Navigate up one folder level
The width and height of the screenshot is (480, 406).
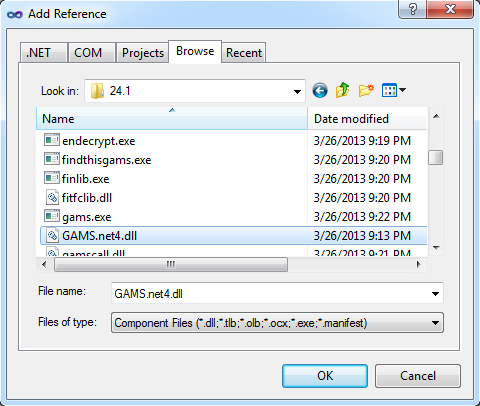point(343,90)
